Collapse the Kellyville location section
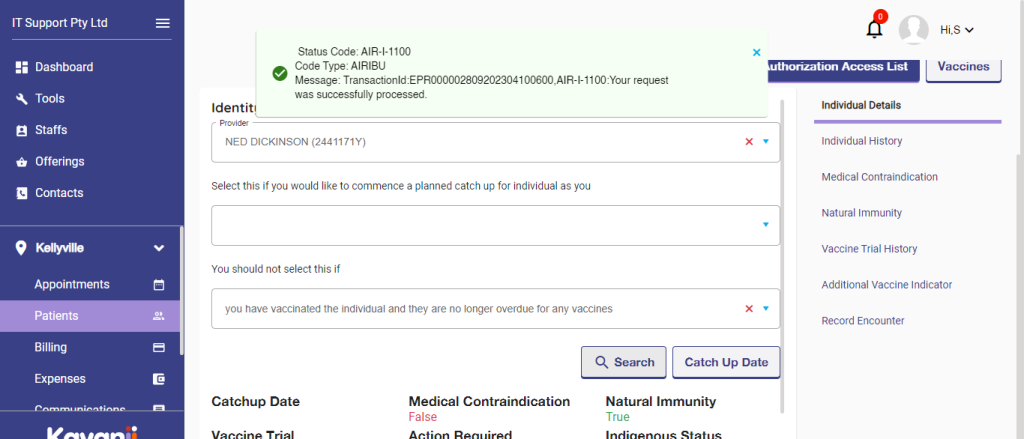 tap(158, 248)
